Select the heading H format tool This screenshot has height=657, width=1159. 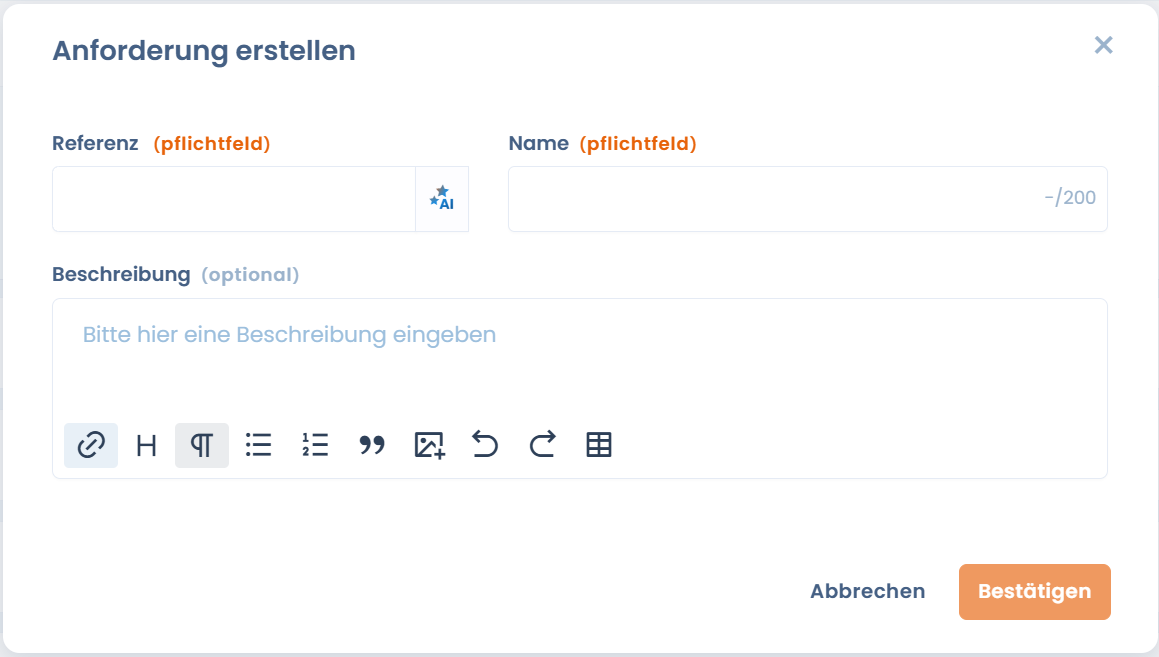[146, 445]
